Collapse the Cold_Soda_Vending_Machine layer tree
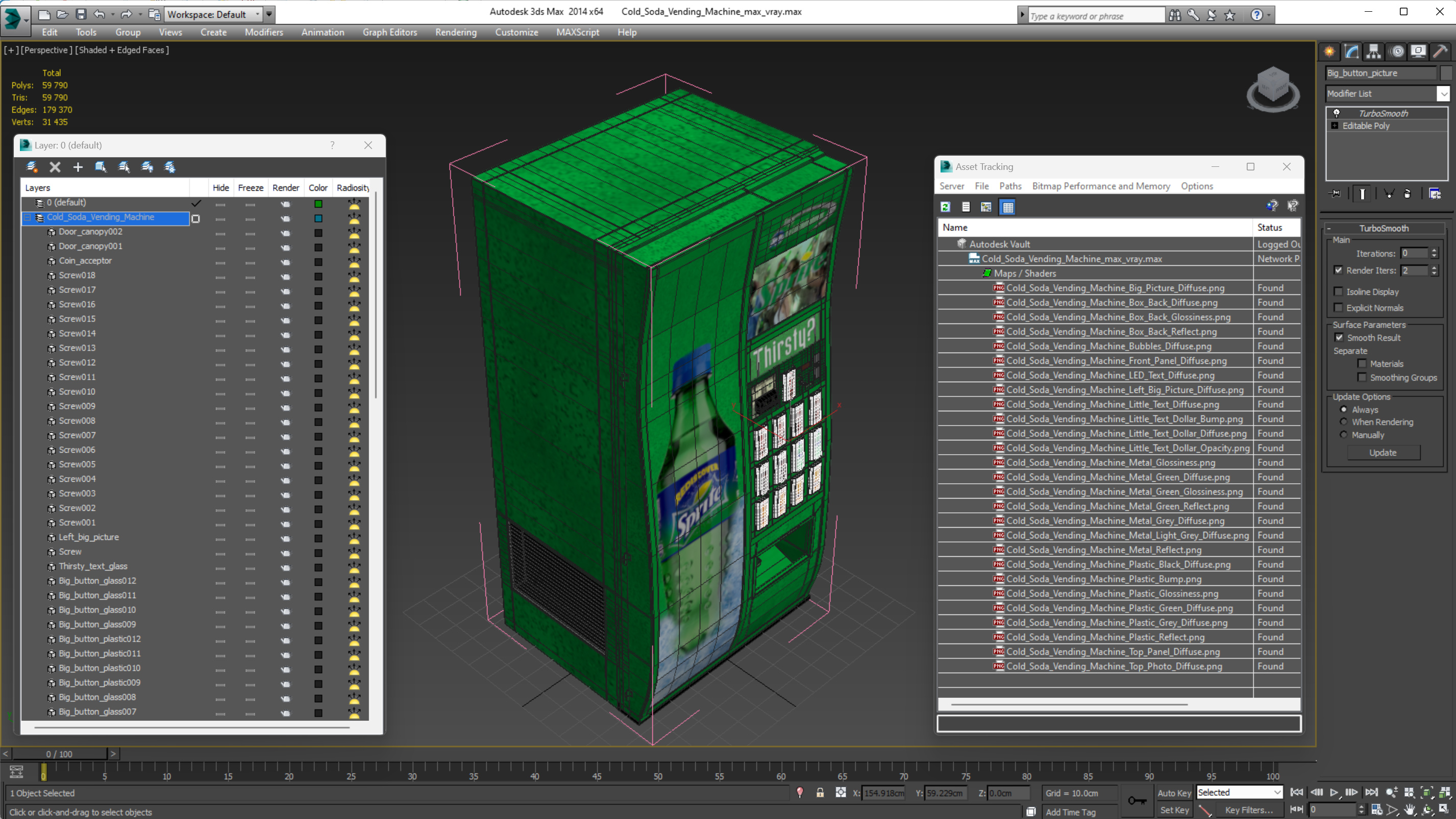 27,217
